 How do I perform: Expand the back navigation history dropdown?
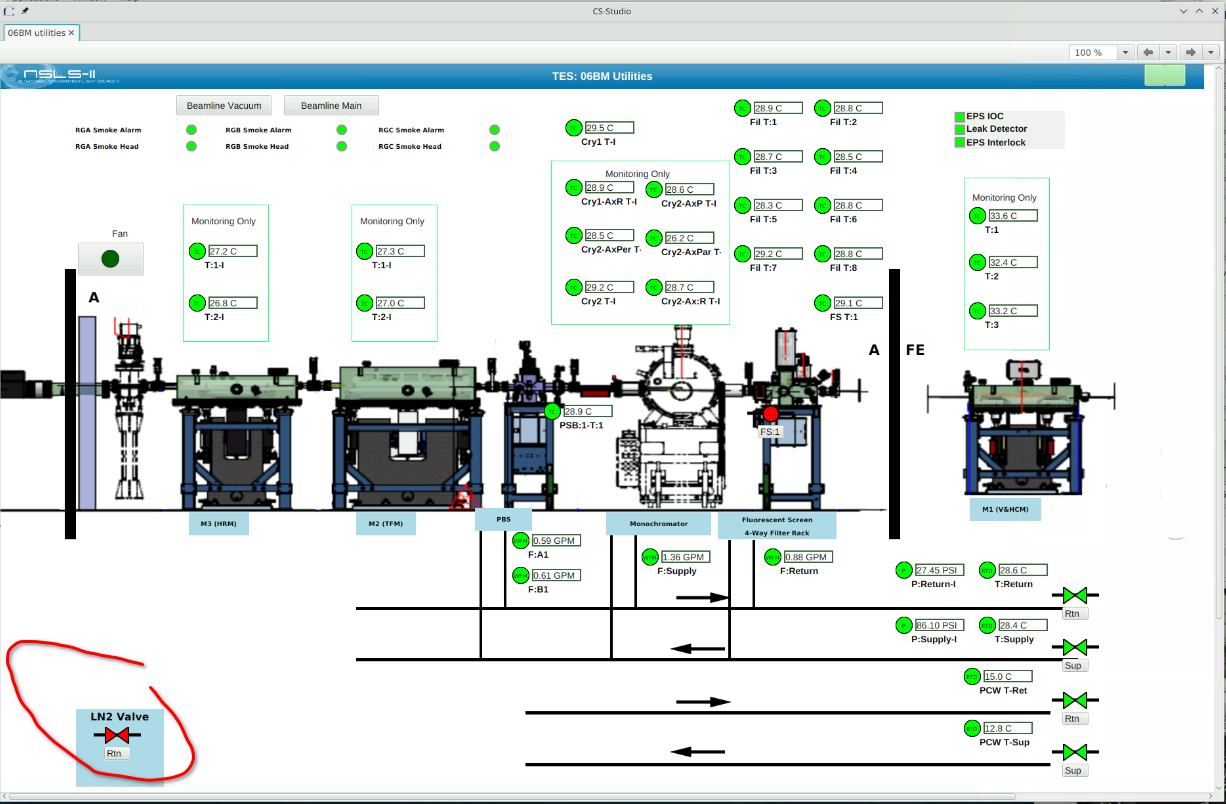point(1167,52)
